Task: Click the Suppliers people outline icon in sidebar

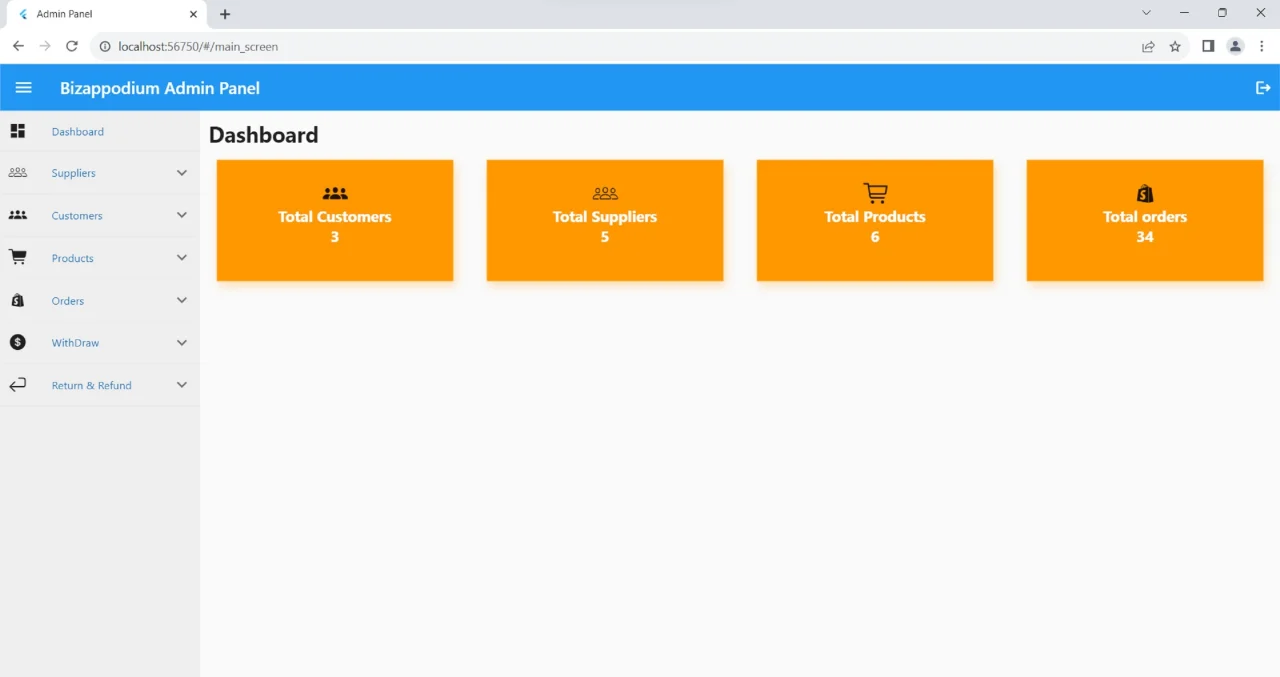Action: pyautogui.click(x=18, y=173)
